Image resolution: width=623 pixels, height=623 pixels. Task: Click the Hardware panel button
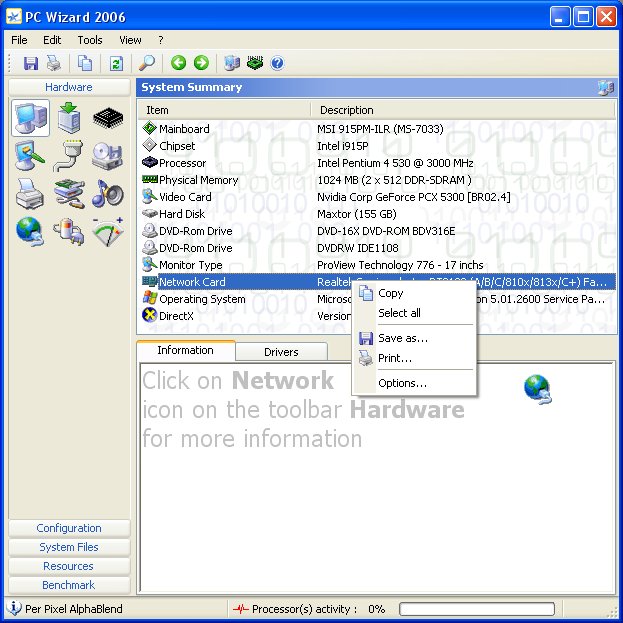pyautogui.click(x=69, y=87)
